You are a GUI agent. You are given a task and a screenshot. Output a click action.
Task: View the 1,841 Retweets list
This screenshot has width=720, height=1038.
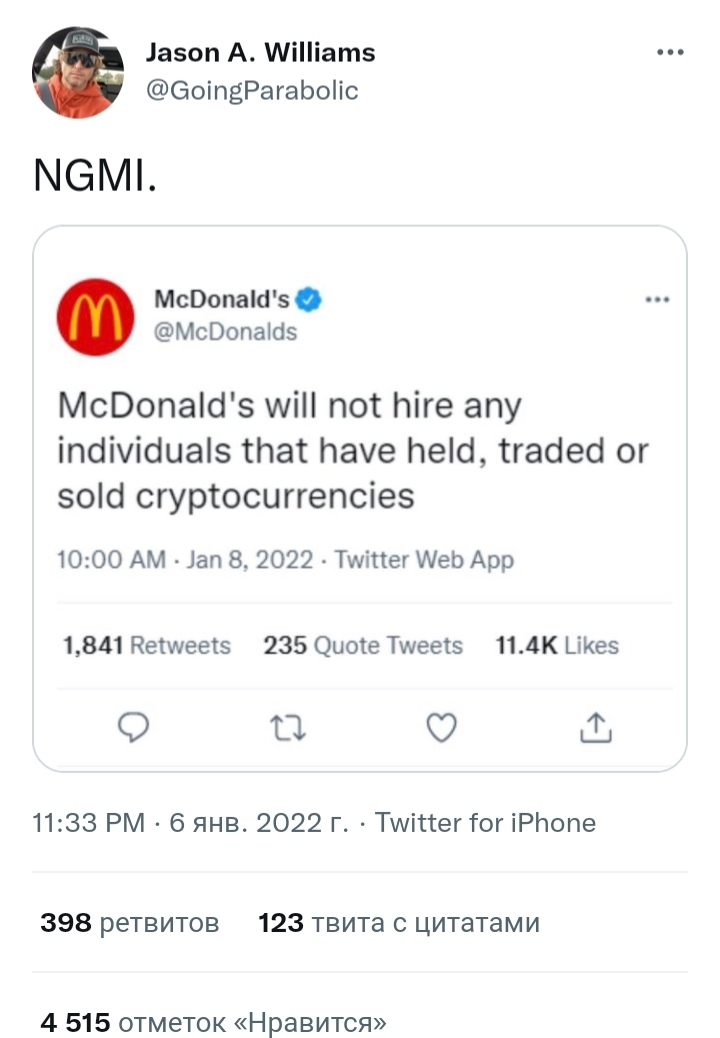[x=146, y=646]
